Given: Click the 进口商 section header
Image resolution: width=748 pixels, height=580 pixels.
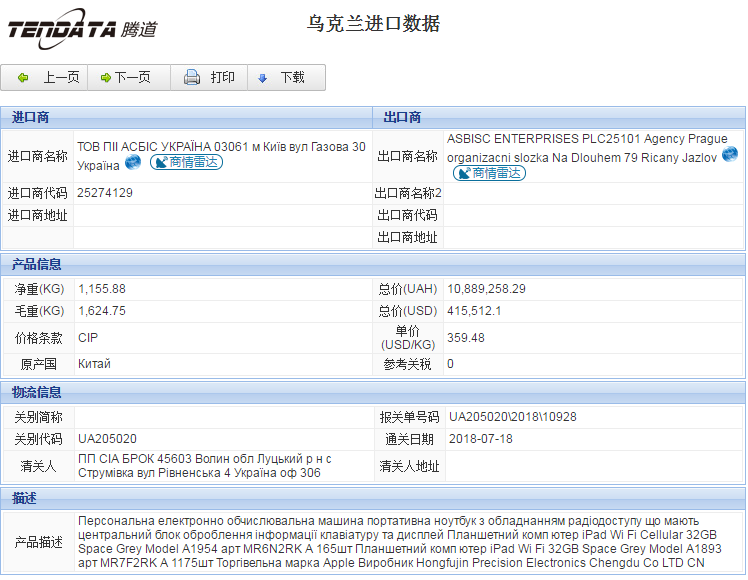Looking at the screenshot, I should 30,118.
